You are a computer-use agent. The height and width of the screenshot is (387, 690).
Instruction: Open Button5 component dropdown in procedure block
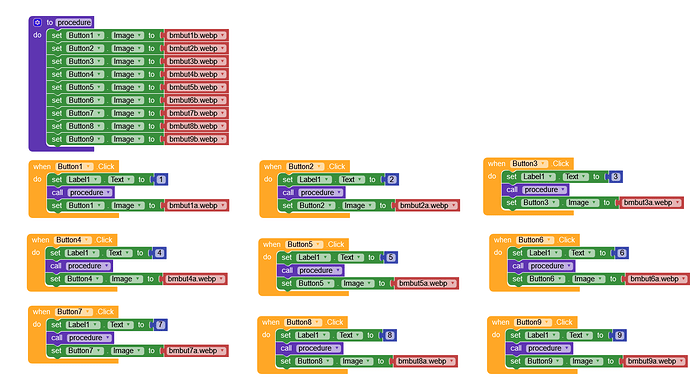85,87
